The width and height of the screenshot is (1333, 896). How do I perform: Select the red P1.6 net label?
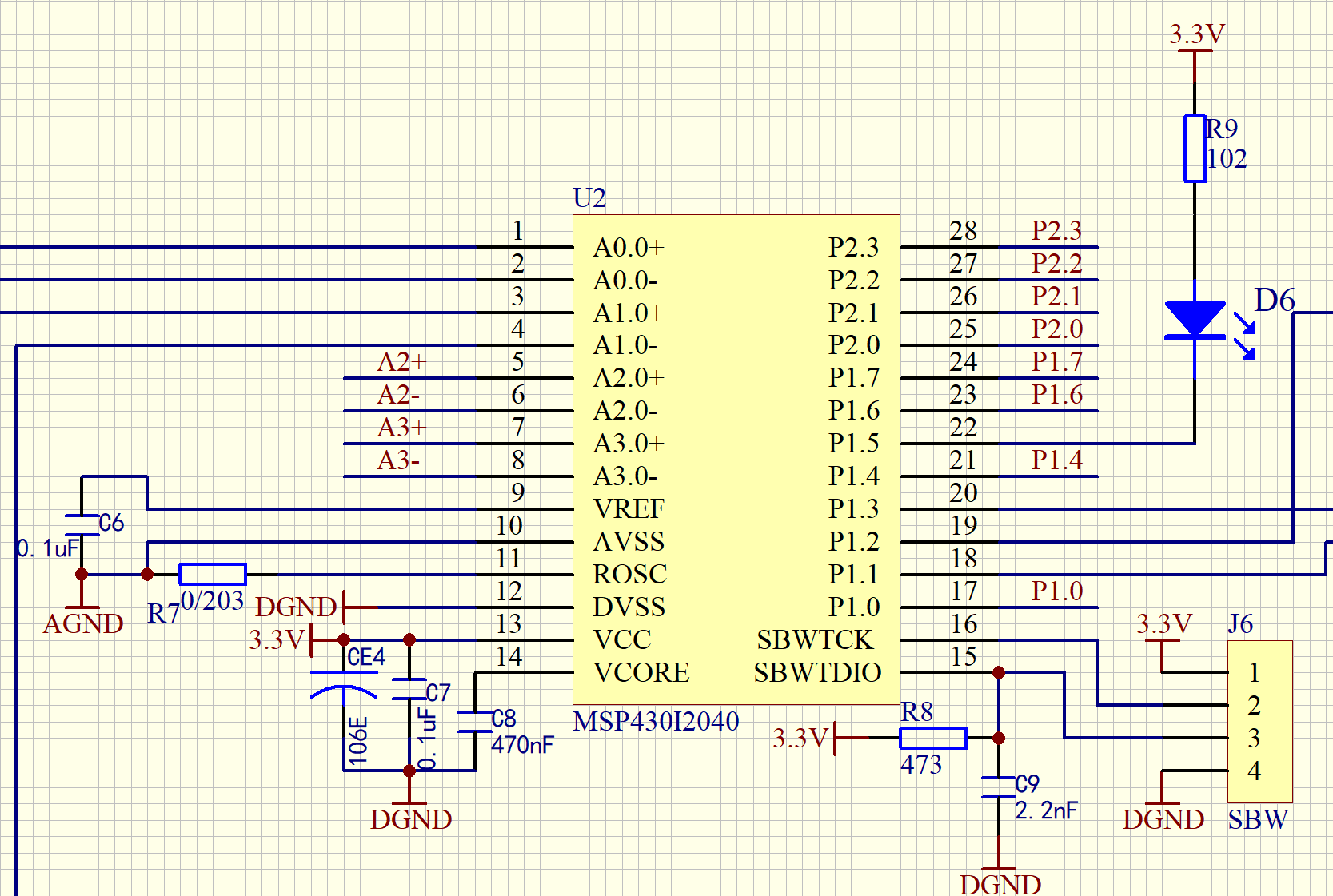[x=1056, y=394]
